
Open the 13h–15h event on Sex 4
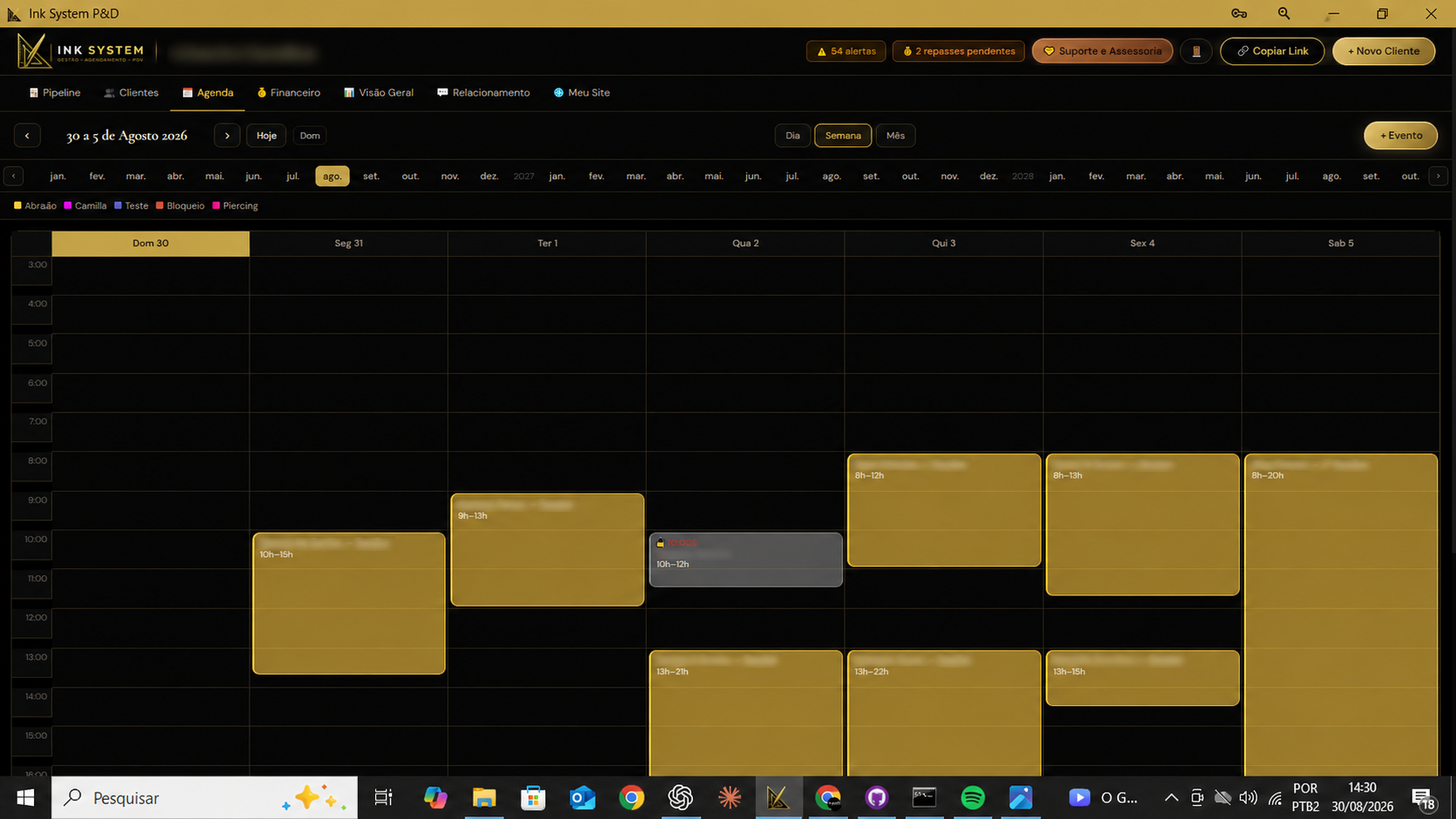click(1143, 677)
